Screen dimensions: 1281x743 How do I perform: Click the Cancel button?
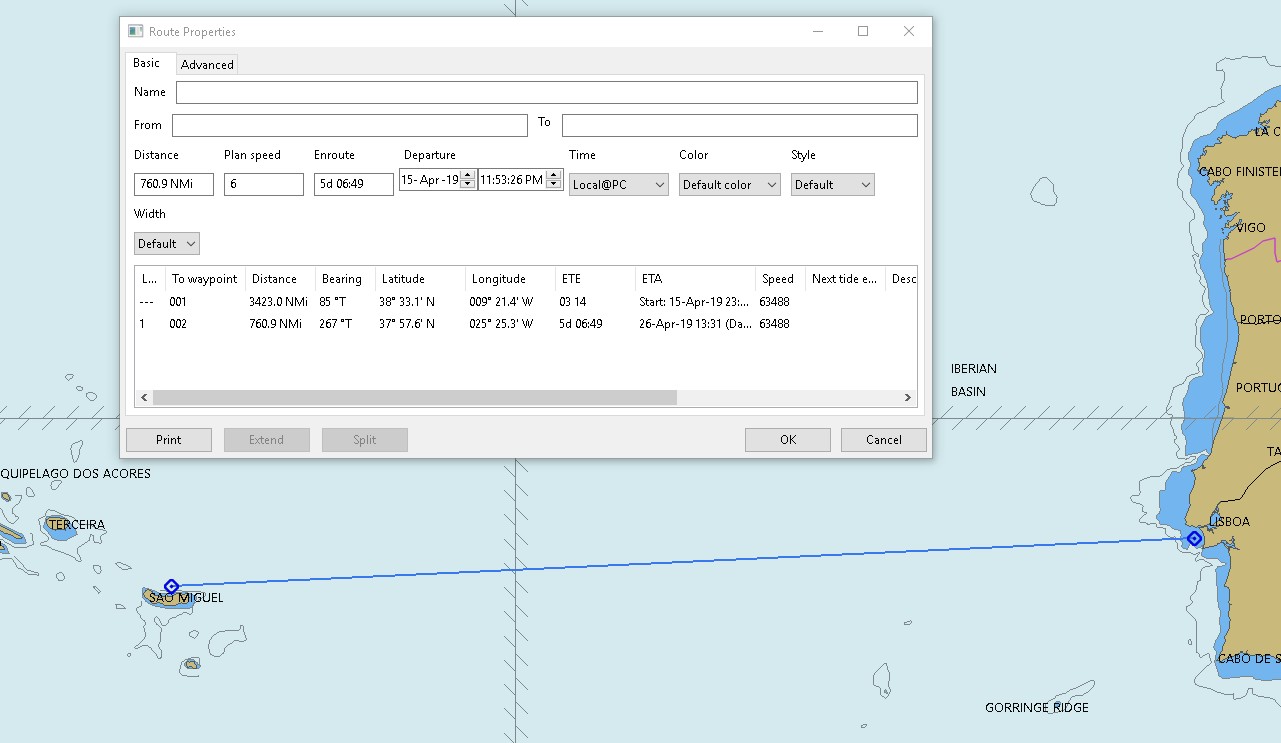[x=884, y=440]
